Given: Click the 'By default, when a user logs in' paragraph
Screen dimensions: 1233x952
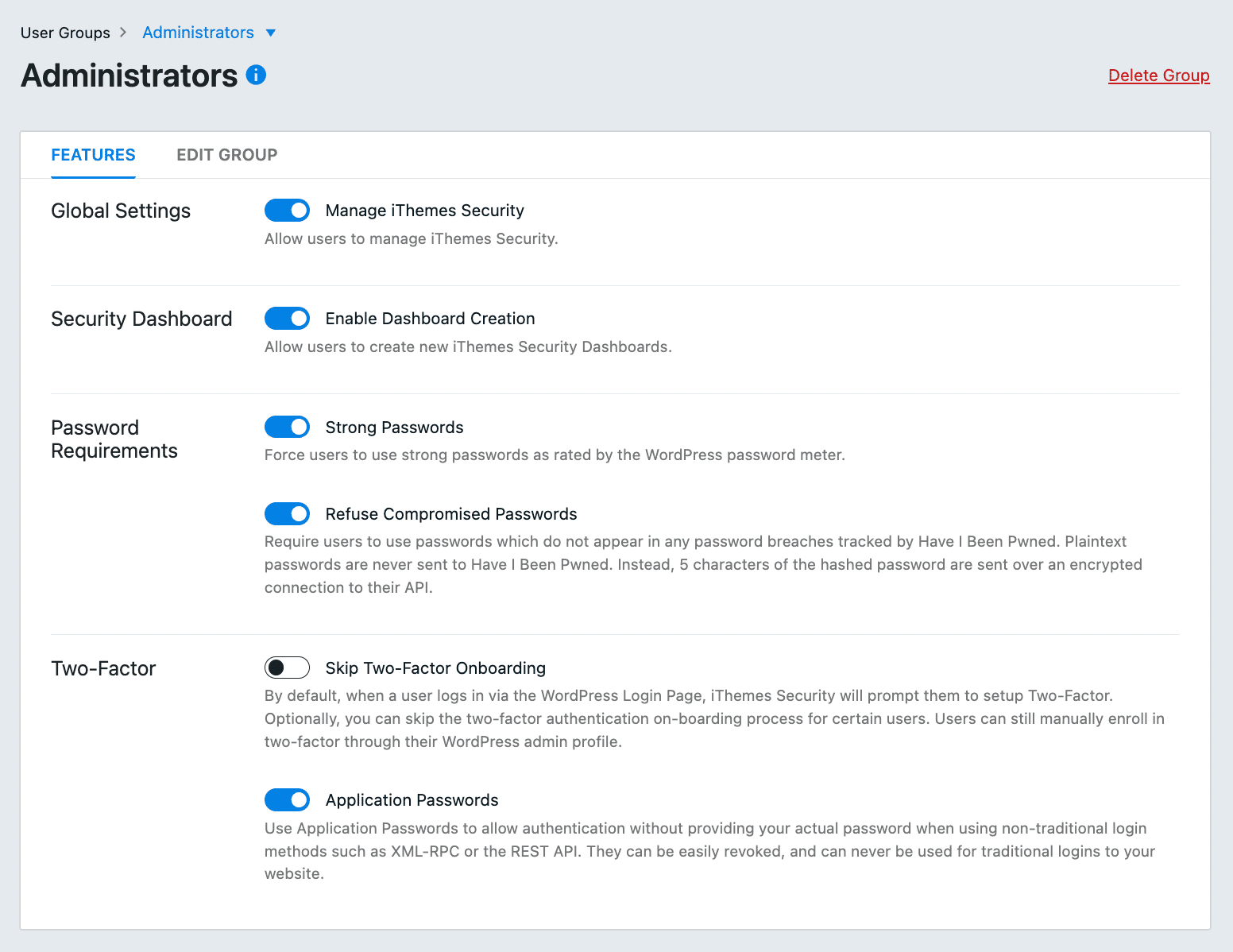Looking at the screenshot, I should point(714,718).
